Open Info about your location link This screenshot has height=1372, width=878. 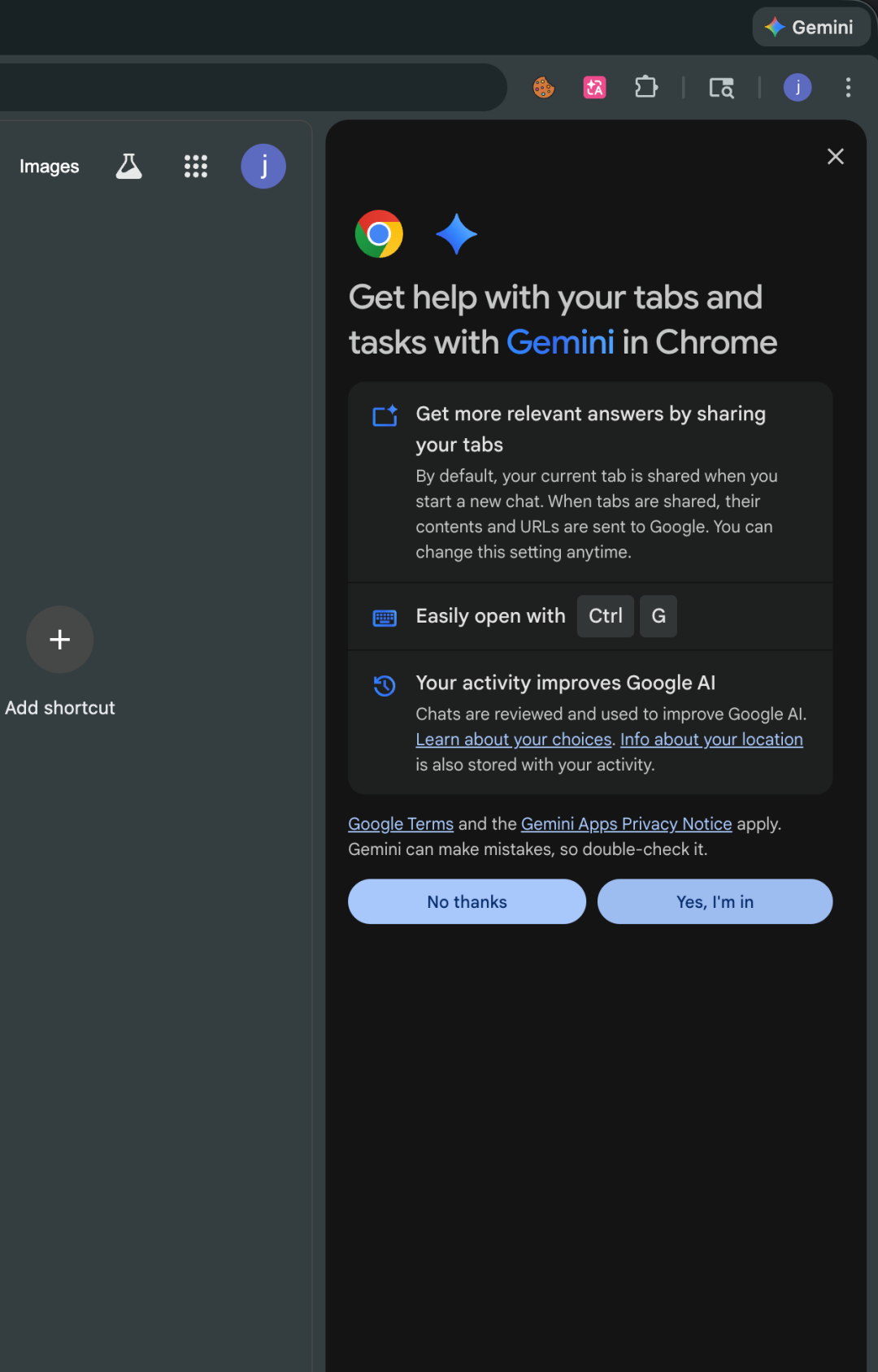tap(711, 740)
